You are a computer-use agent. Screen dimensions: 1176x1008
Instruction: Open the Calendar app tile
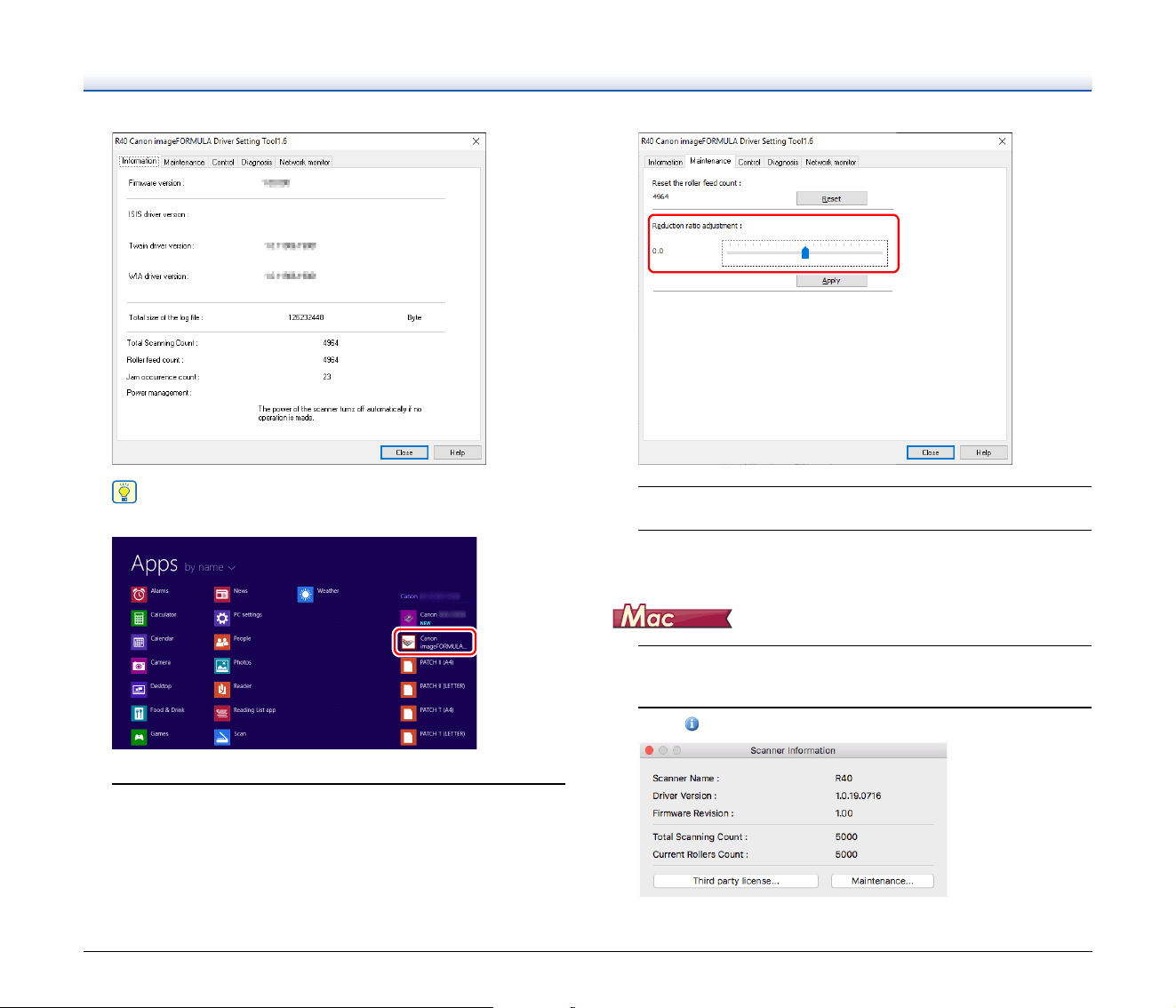pyautogui.click(x=140, y=642)
